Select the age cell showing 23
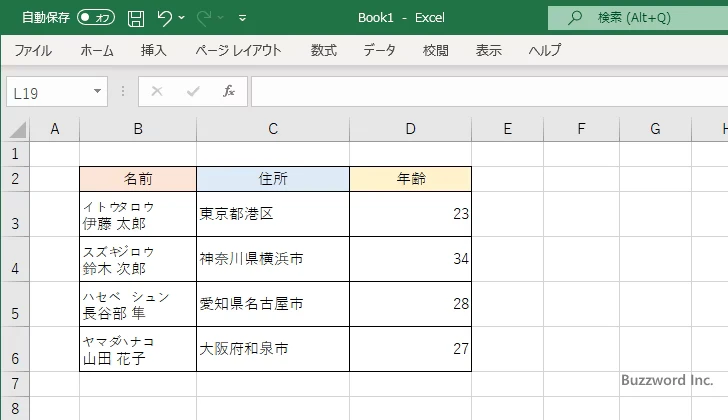This screenshot has width=728, height=420. (410, 214)
